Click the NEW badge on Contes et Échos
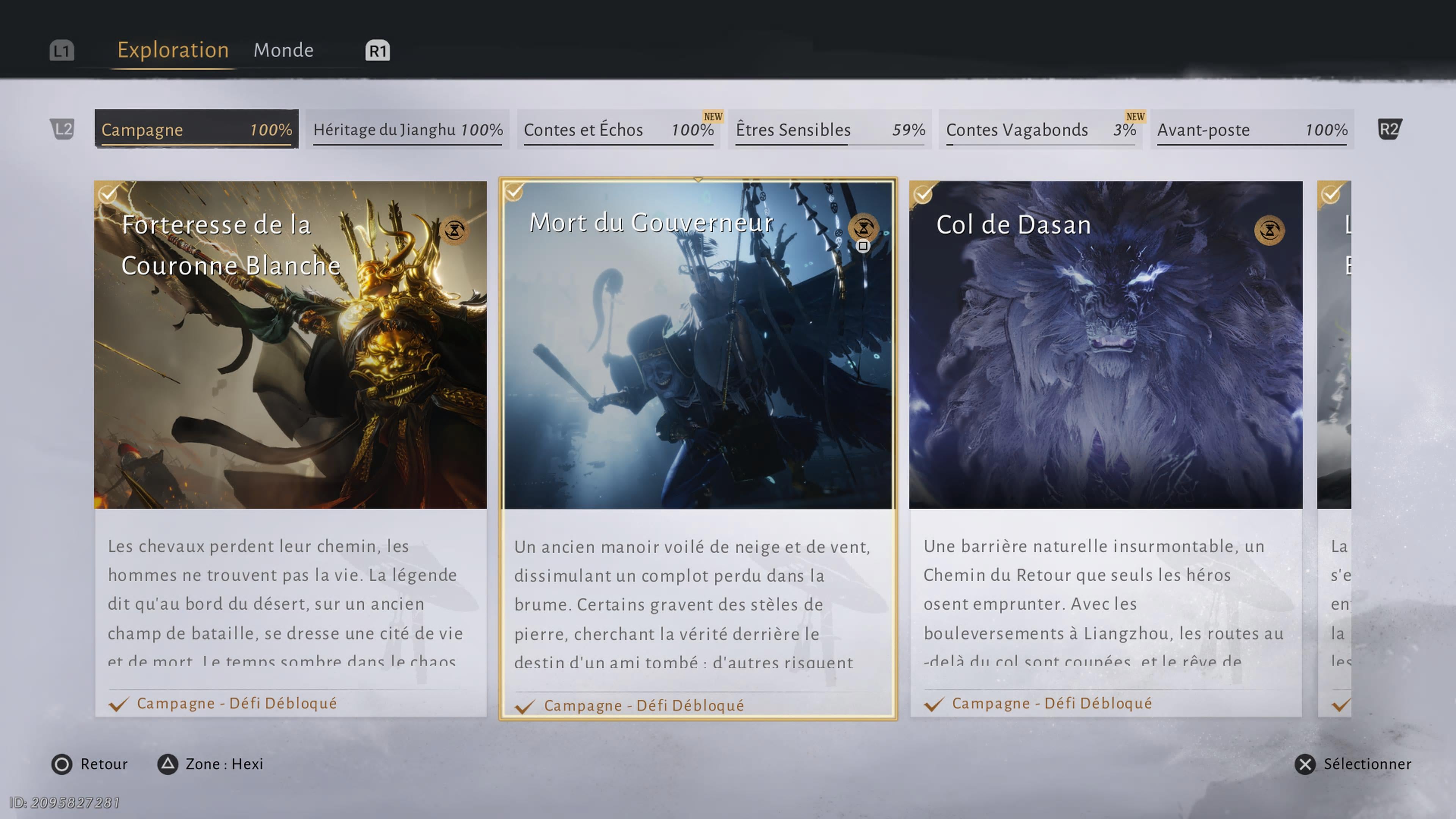The height and width of the screenshot is (819, 1456). pyautogui.click(x=713, y=116)
